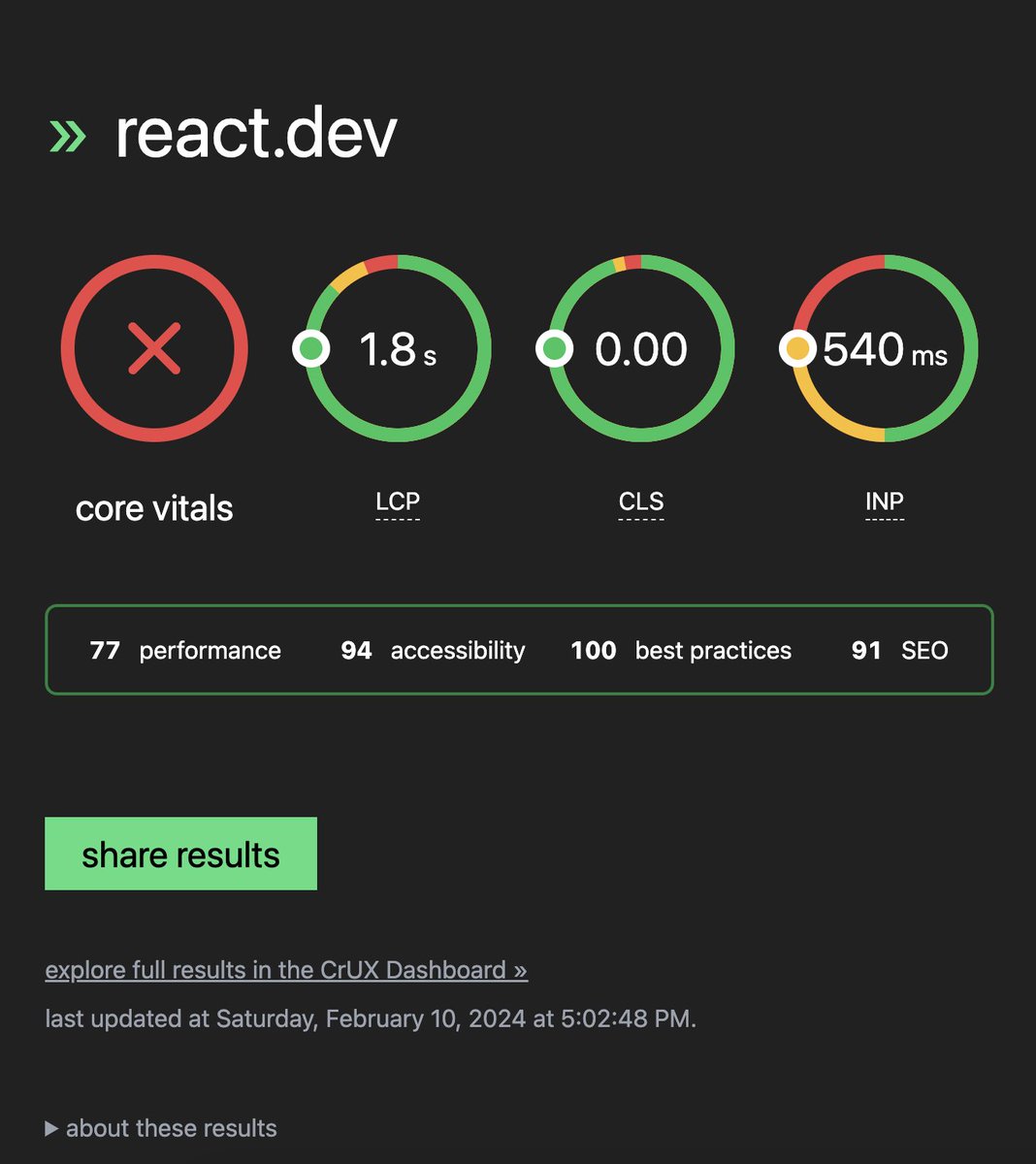Screen dimensions: 1036x1164
Task: Expand the 'about these results' section
Action: 161,1128
